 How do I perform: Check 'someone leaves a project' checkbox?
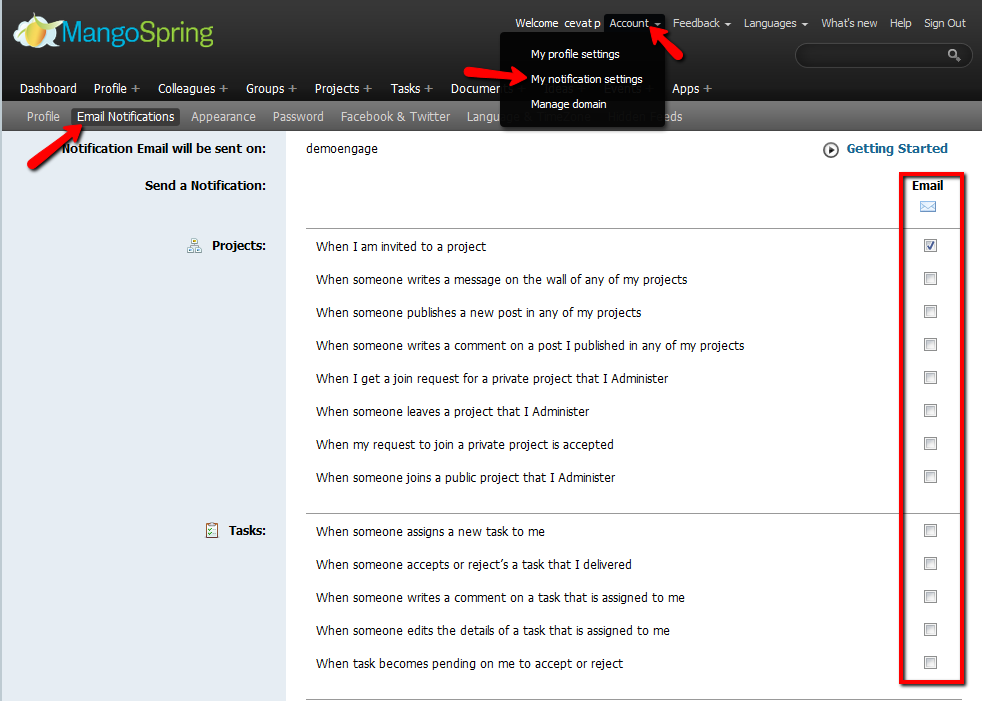[931, 411]
